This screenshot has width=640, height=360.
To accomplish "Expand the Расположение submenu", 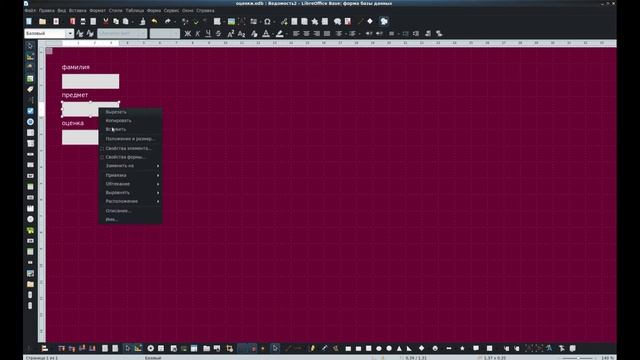I will click(x=131, y=201).
